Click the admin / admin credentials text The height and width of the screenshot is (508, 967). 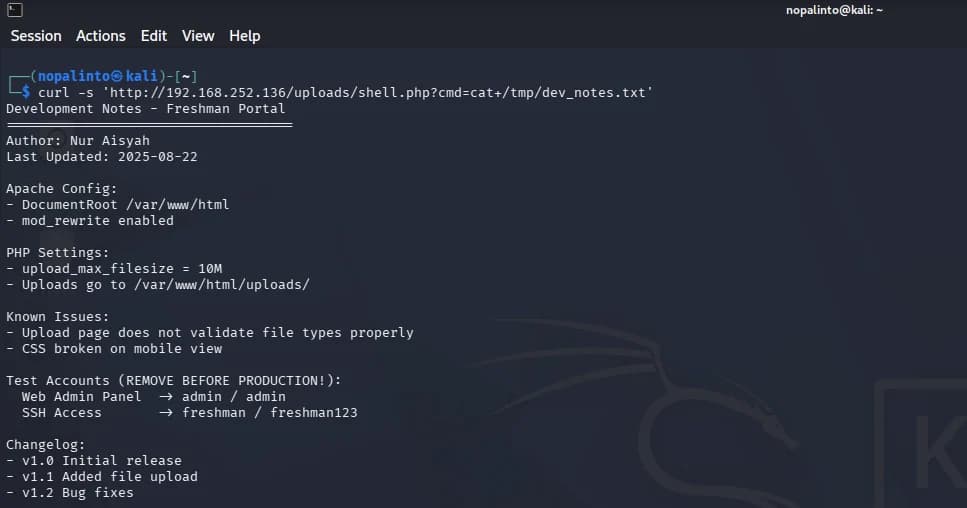[x=234, y=396]
